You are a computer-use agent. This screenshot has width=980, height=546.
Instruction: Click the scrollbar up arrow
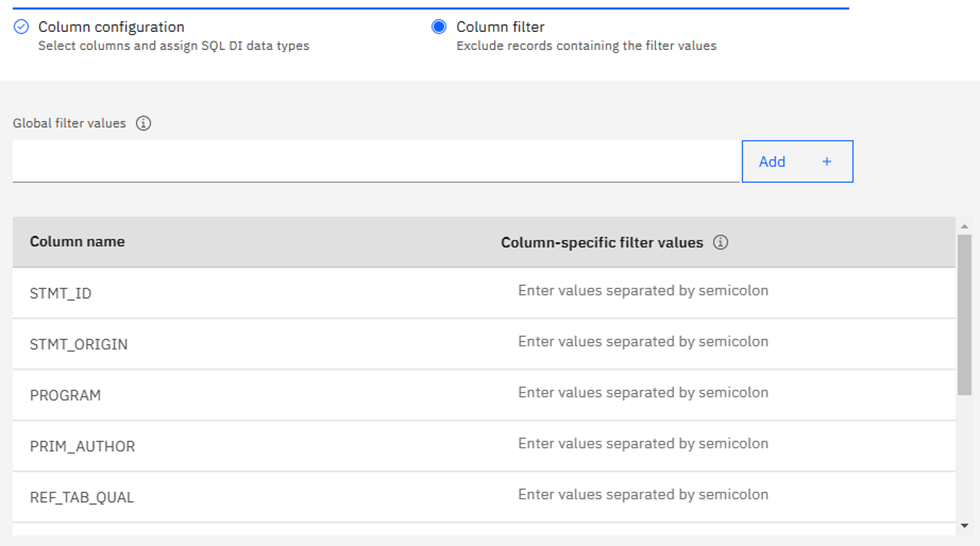964,225
